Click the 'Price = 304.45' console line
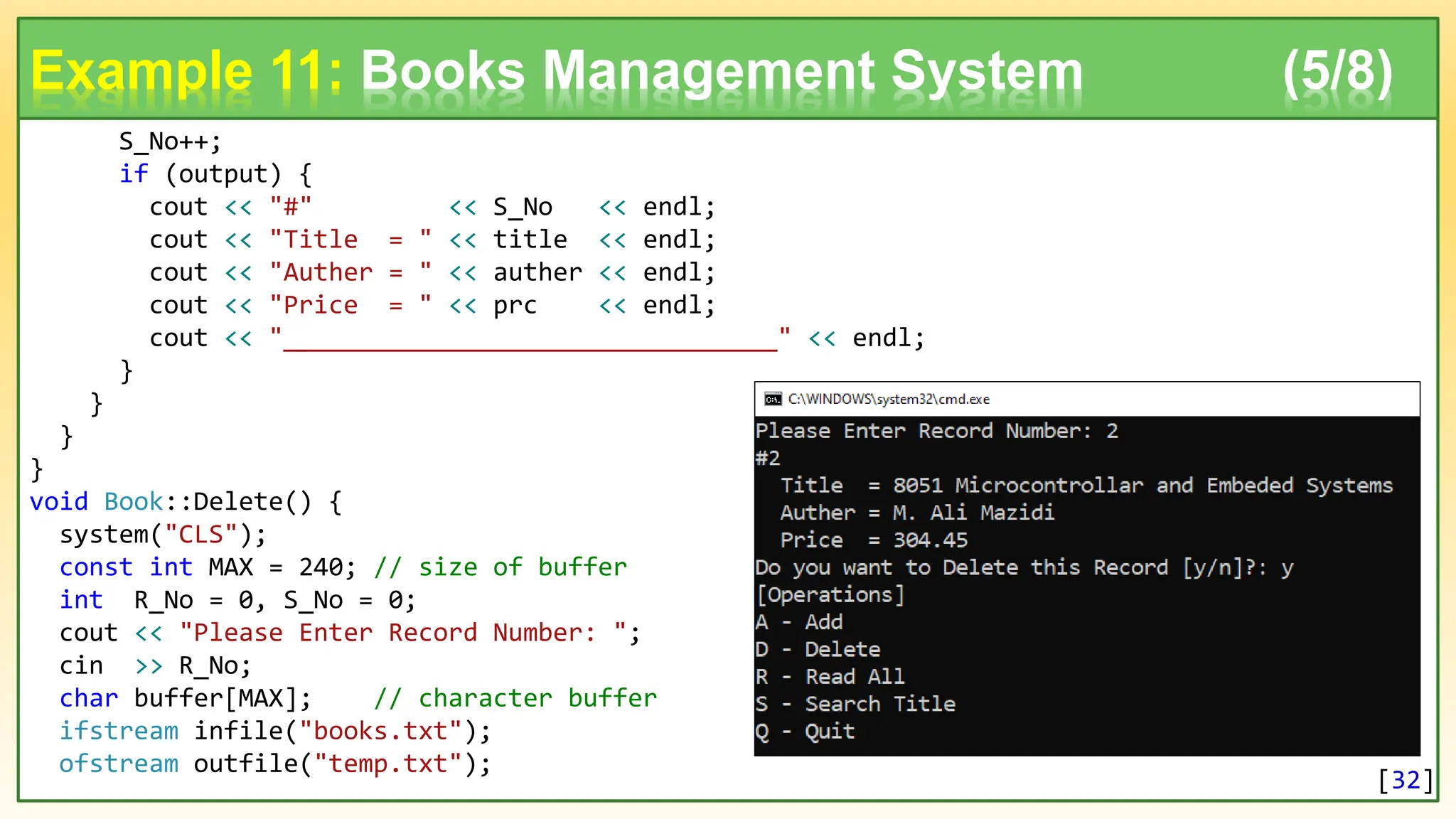This screenshot has height=819, width=1456. pos(874,540)
